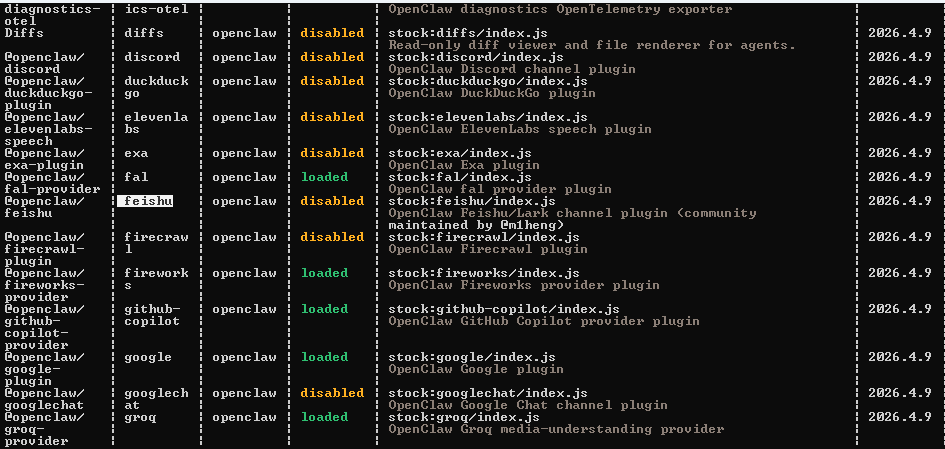Select the stock:github-copilot/index.js path
The width and height of the screenshot is (945, 449).
point(503,309)
